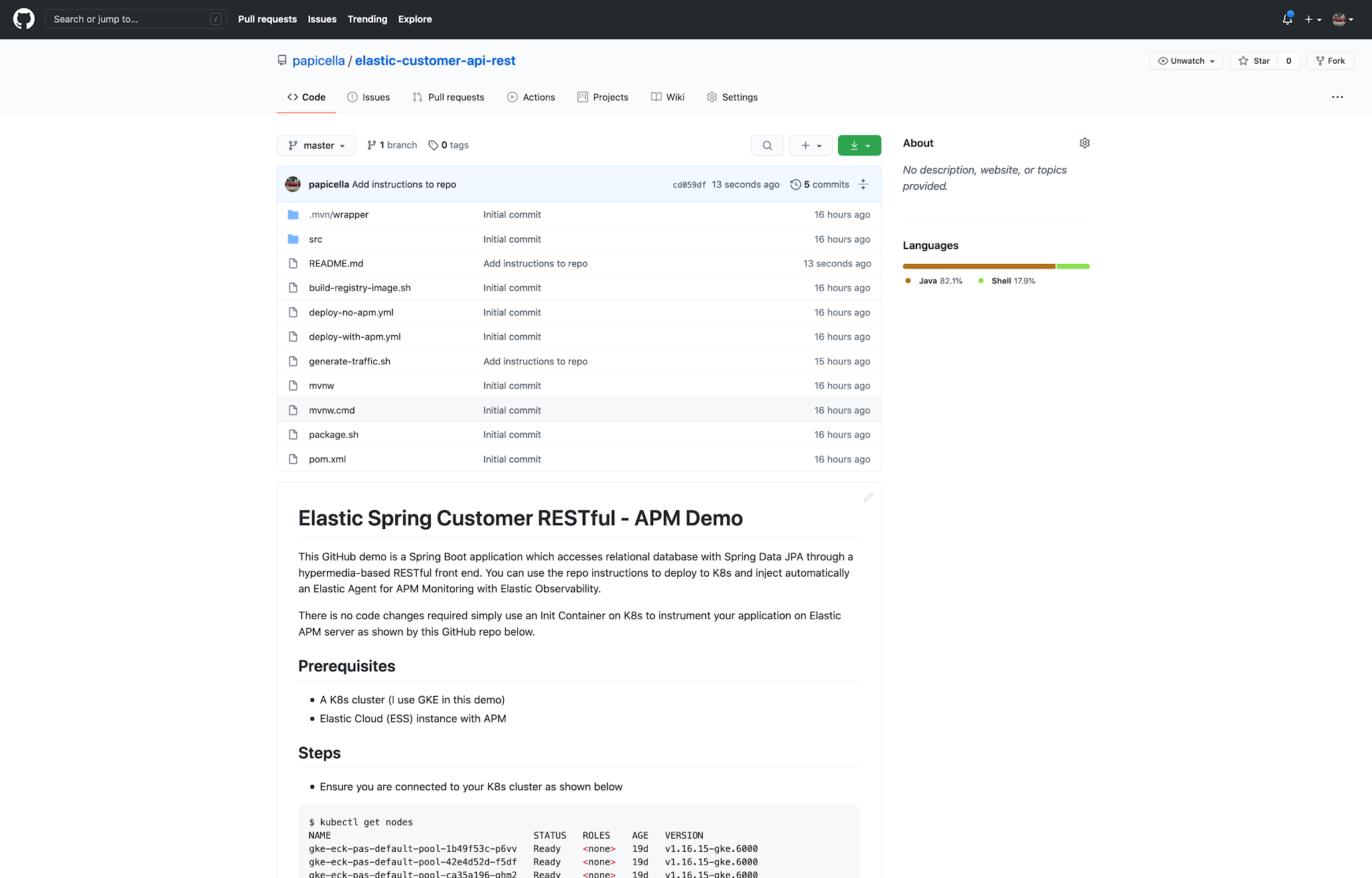
Task: Open the mvnw file
Action: (x=322, y=386)
